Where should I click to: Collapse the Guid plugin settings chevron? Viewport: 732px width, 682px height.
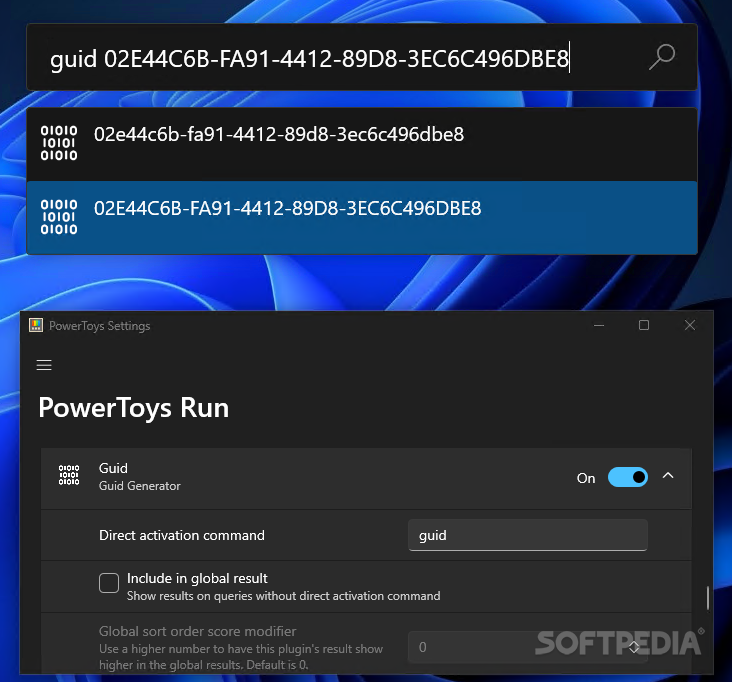(668, 476)
